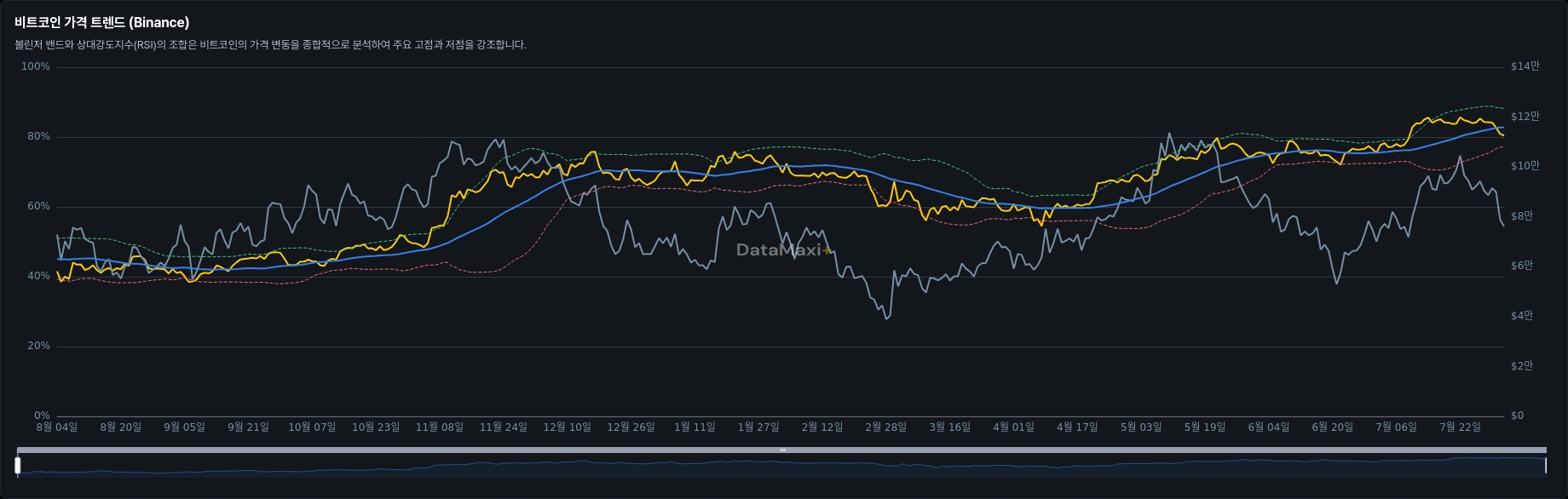
Task: Click the 12월 26일 date label
Action: pyautogui.click(x=631, y=427)
